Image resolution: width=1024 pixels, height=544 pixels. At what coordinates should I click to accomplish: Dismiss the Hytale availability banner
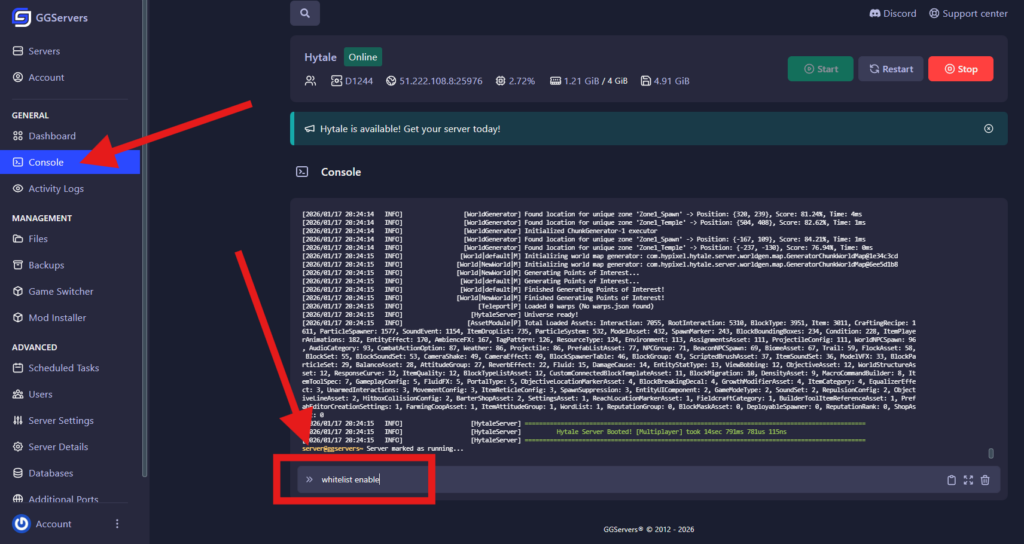(x=988, y=129)
